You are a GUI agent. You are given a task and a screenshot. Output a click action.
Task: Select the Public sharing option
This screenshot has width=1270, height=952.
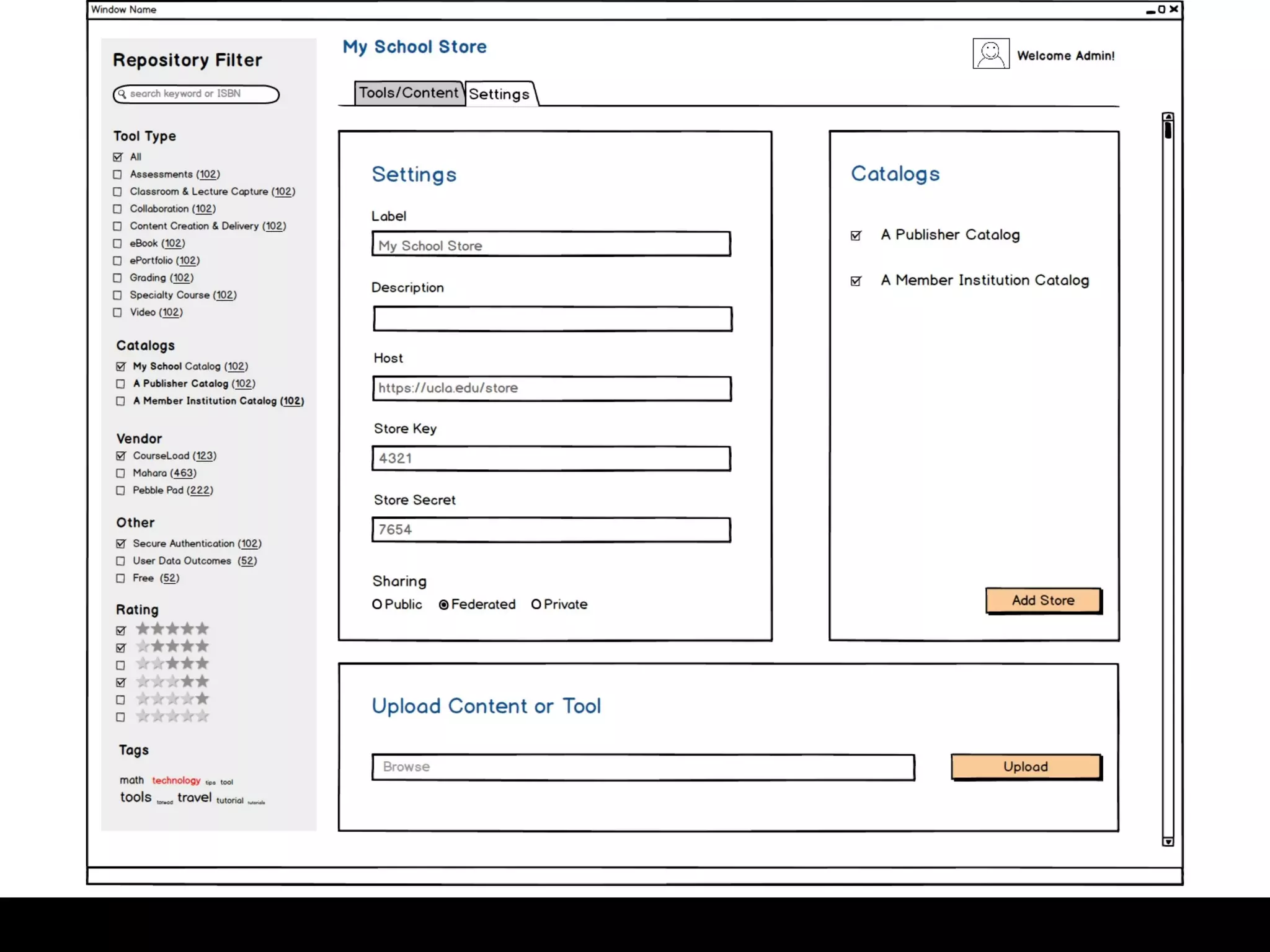[x=377, y=604]
